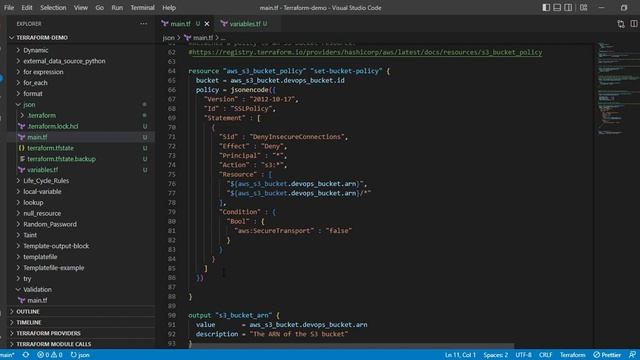Open .terraform.lock.hcl file
Image resolution: width=640 pixels, height=360 pixels.
tap(82, 126)
